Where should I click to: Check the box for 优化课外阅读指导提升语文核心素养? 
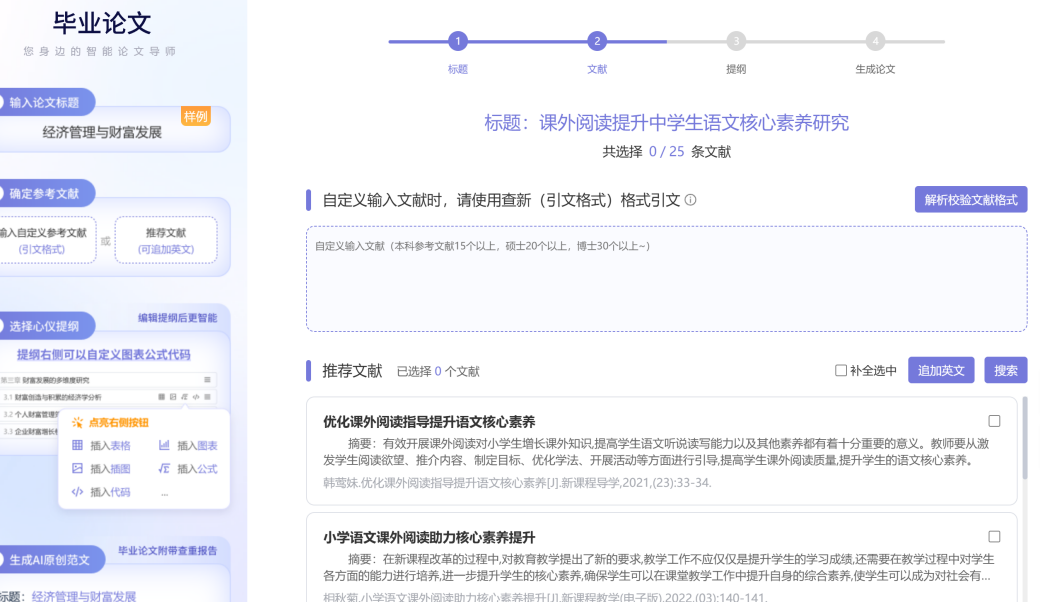pos(993,419)
